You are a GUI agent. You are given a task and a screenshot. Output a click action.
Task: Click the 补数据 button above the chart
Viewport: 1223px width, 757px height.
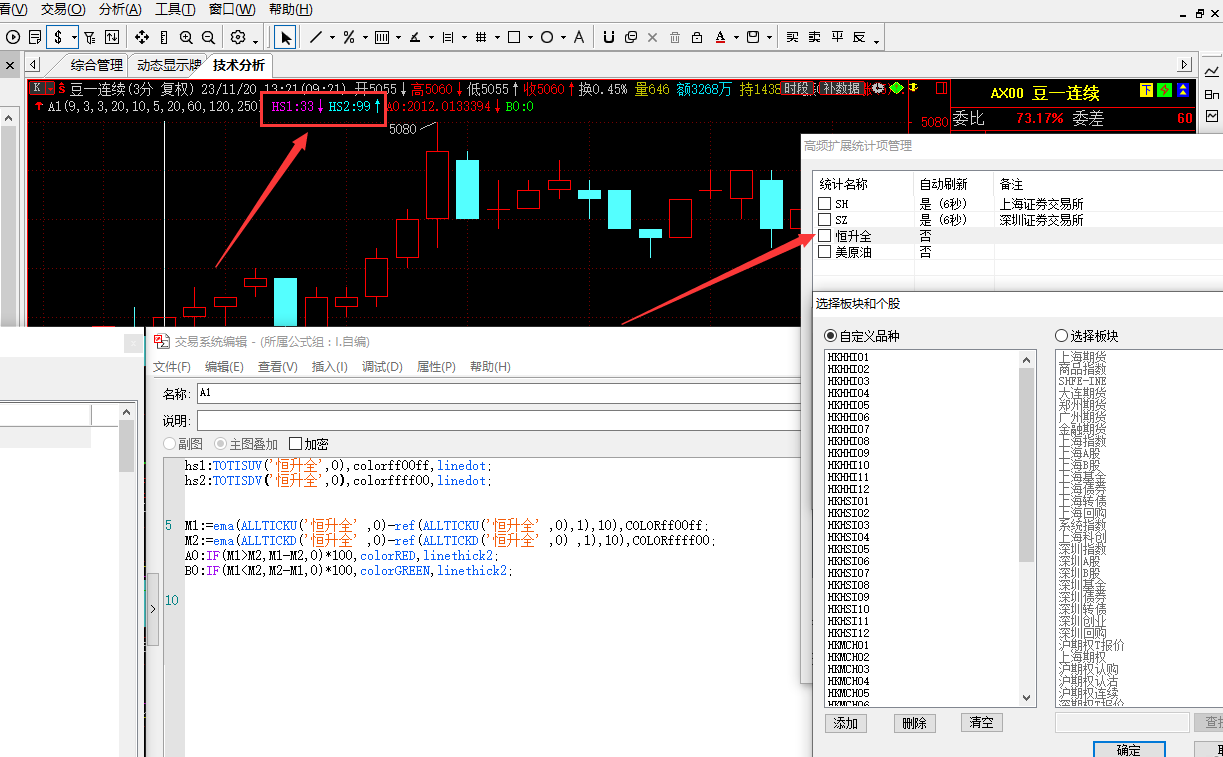click(840, 88)
